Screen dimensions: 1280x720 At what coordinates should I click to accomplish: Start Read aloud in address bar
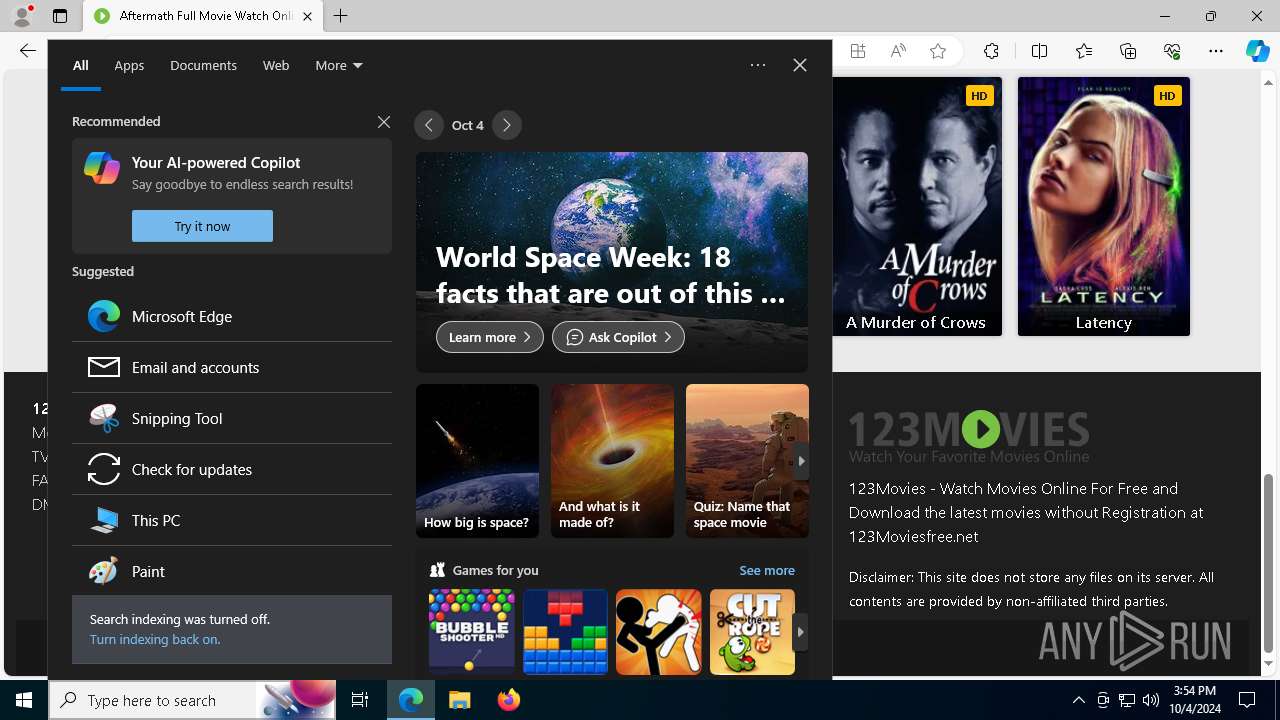coord(898,51)
